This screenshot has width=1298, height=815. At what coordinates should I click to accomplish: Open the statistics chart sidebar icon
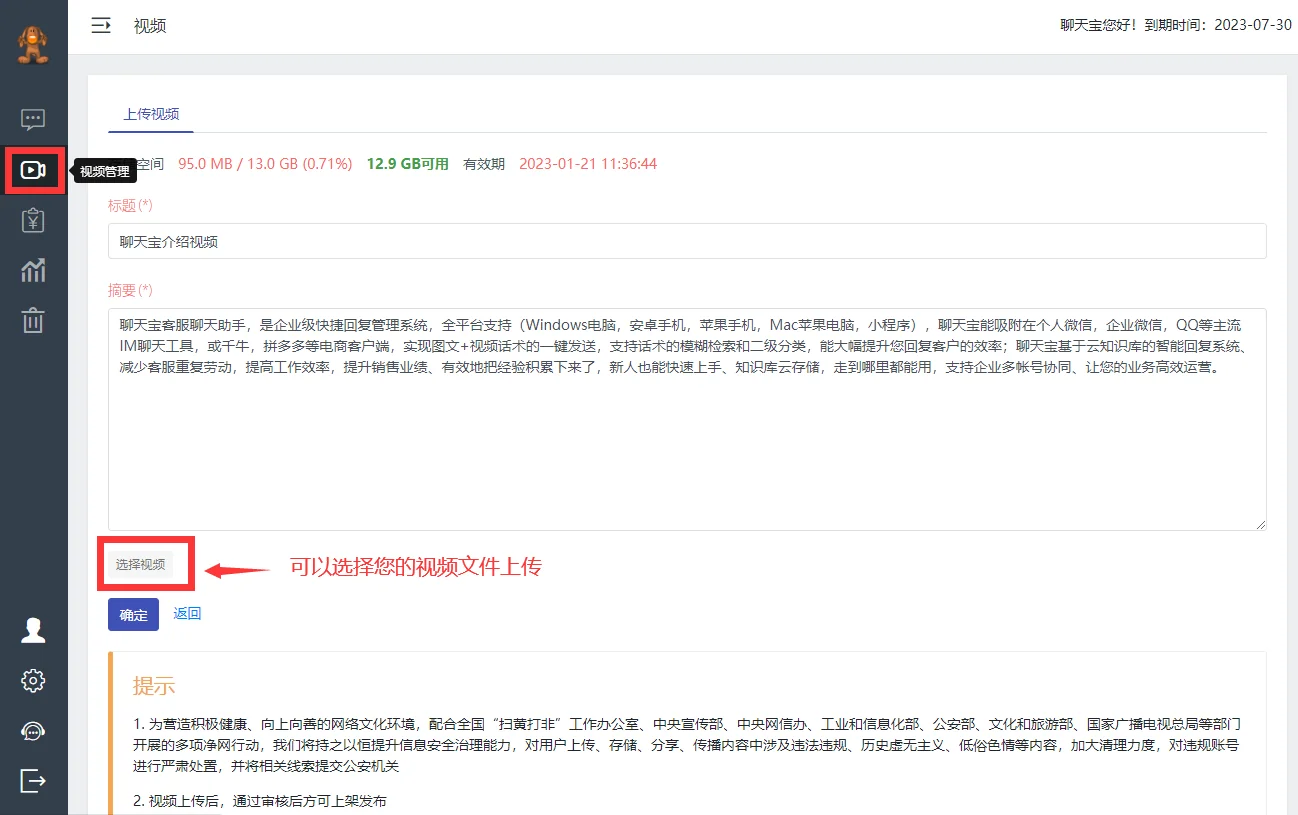pos(33,270)
